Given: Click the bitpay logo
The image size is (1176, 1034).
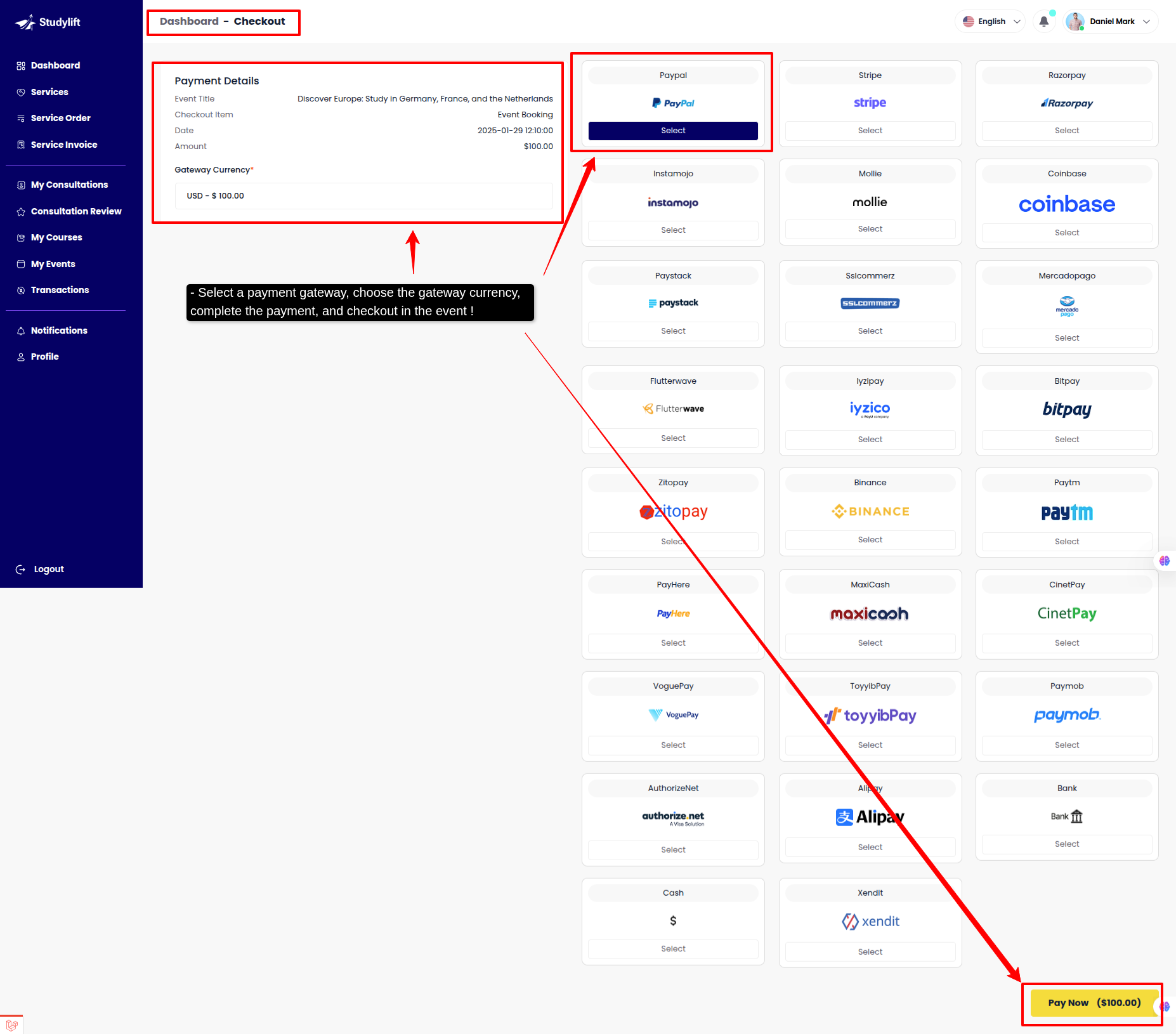Looking at the screenshot, I should 1067,409.
